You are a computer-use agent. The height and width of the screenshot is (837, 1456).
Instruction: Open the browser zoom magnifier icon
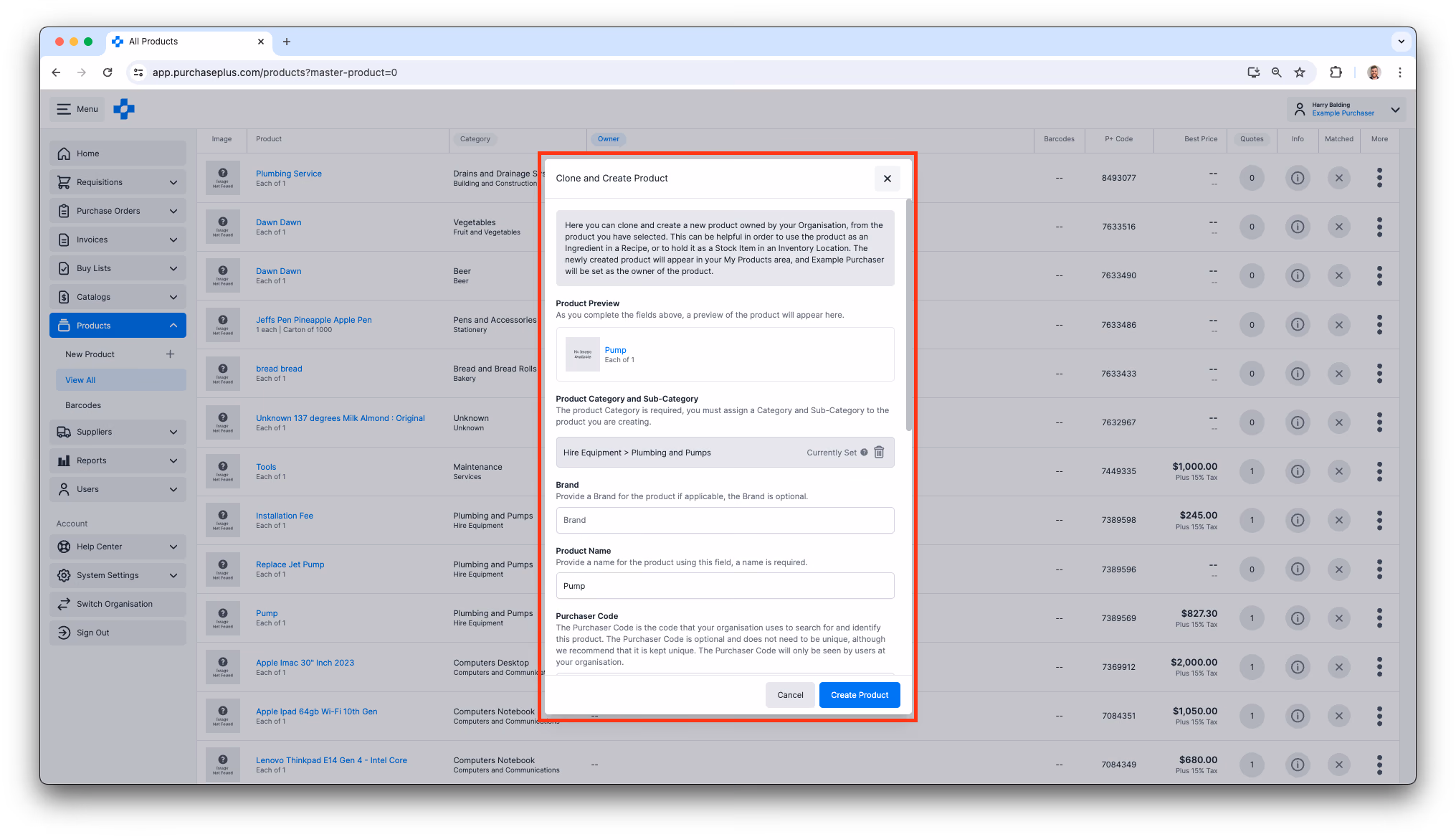[1276, 72]
